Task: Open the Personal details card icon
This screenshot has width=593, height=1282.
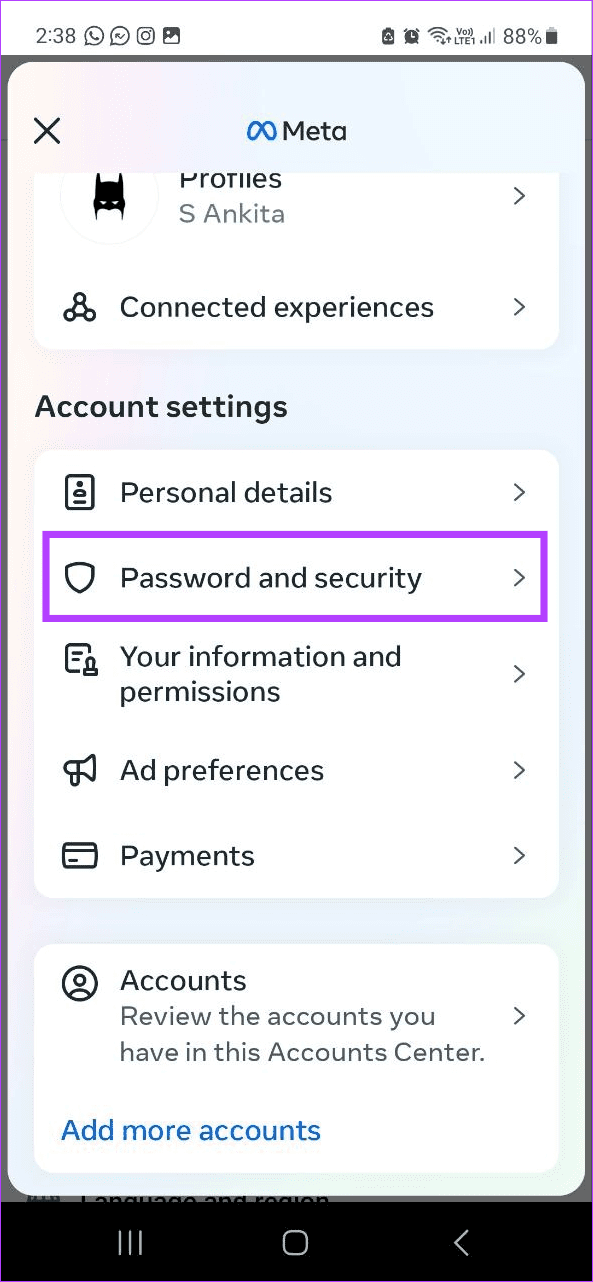Action: (x=80, y=492)
